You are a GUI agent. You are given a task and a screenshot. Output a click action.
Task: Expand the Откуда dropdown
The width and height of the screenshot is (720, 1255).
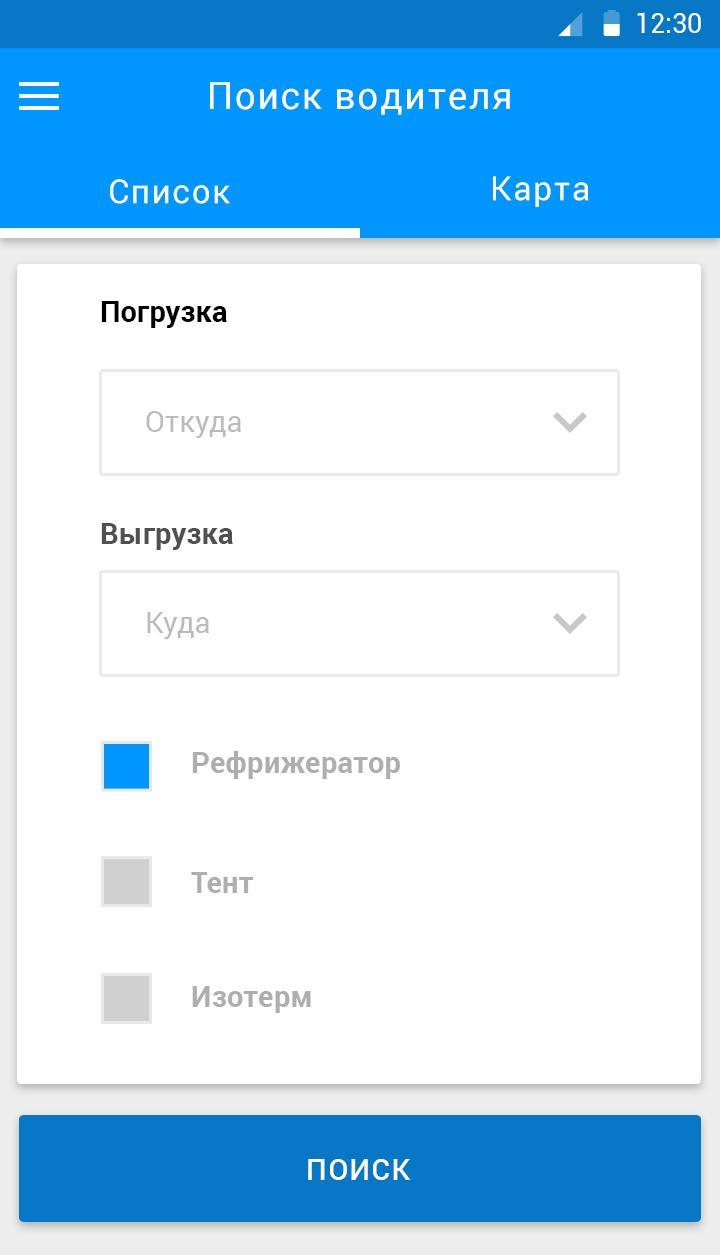[359, 421]
